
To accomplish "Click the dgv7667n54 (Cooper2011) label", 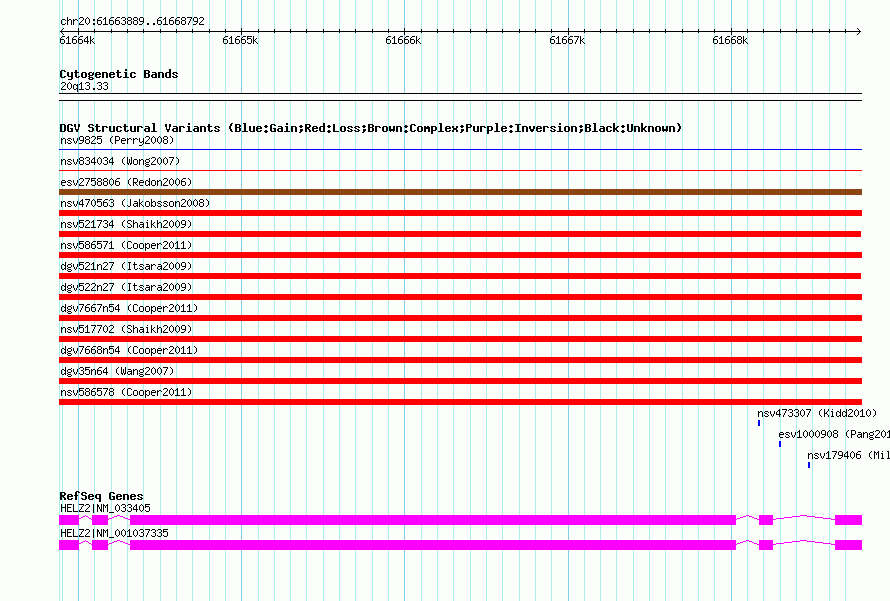I will tap(129, 308).
